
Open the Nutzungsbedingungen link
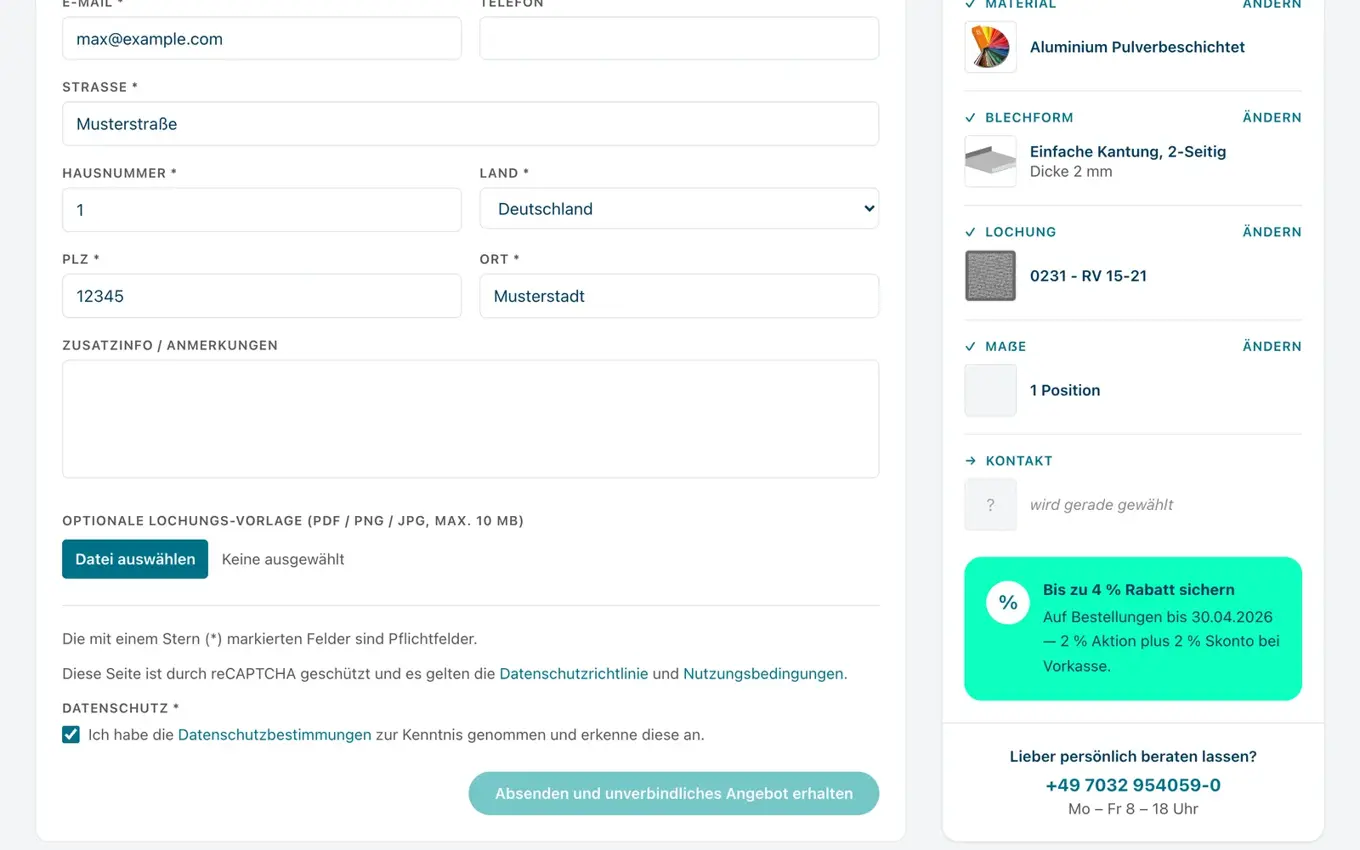[x=763, y=674]
